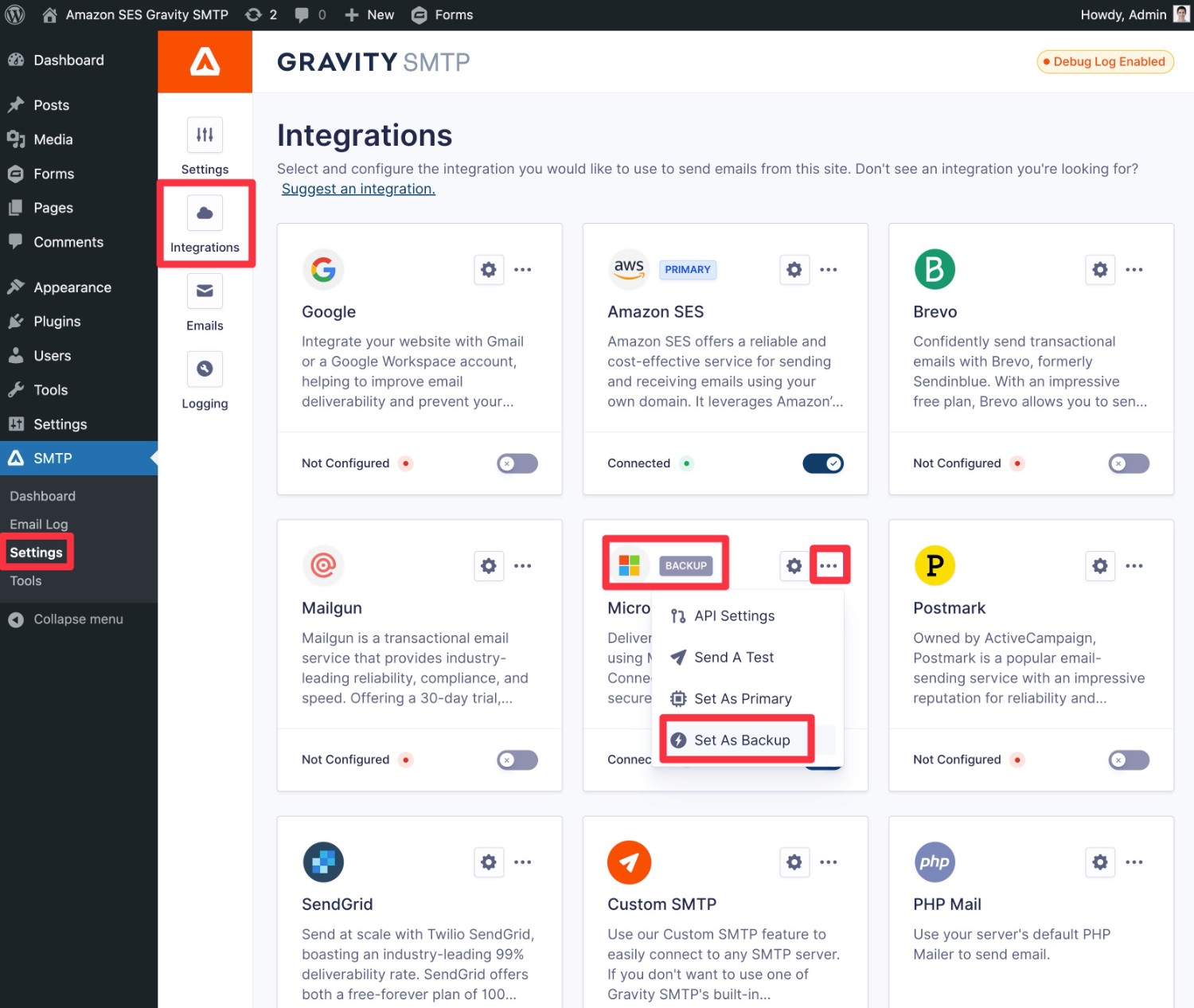
Task: Click Debug Log Enabled badge
Action: pos(1105,62)
